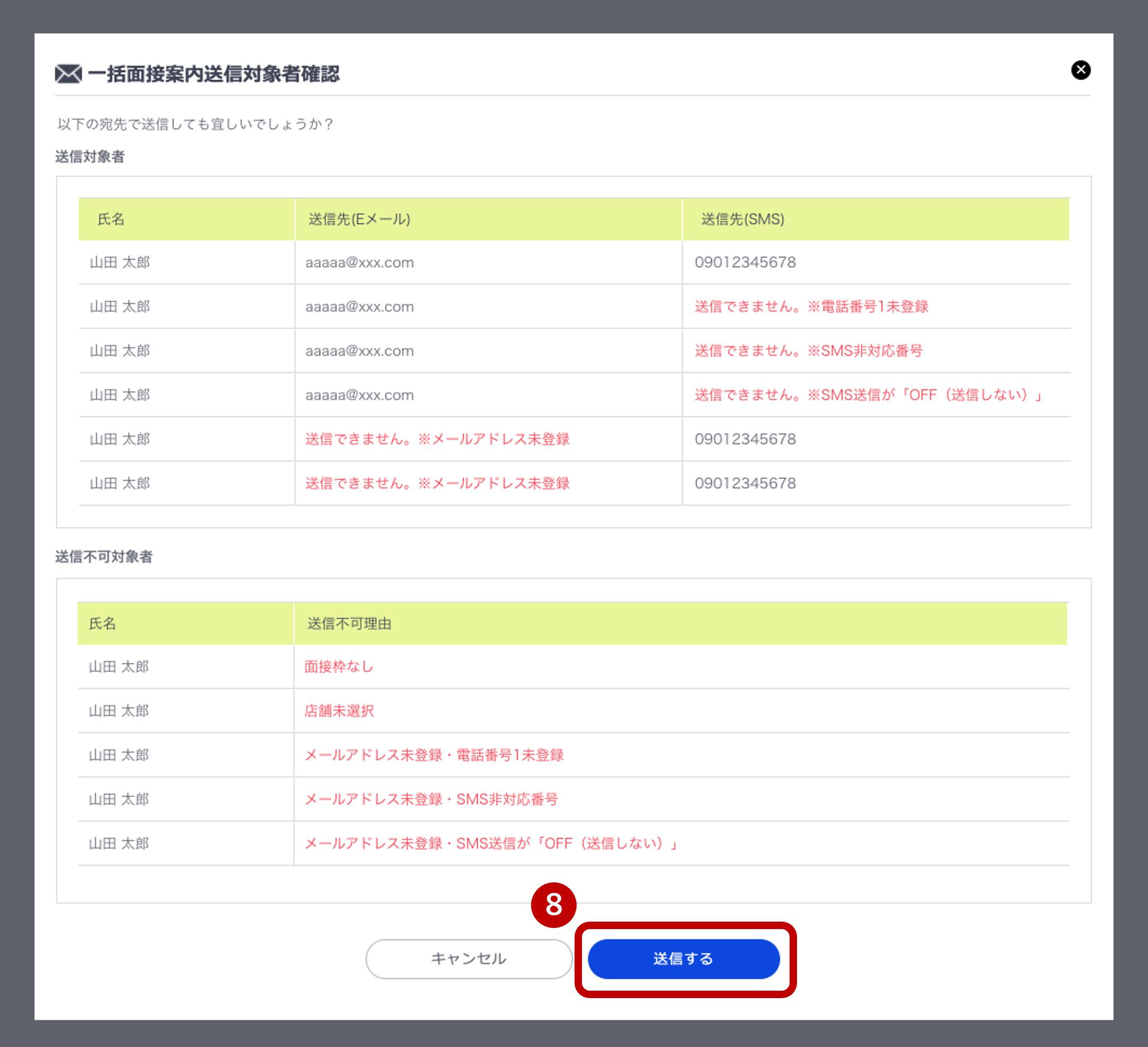The height and width of the screenshot is (1047, 1148).
Task: Click the 氏名 header in 送信対象者 table
Action: click(x=111, y=219)
